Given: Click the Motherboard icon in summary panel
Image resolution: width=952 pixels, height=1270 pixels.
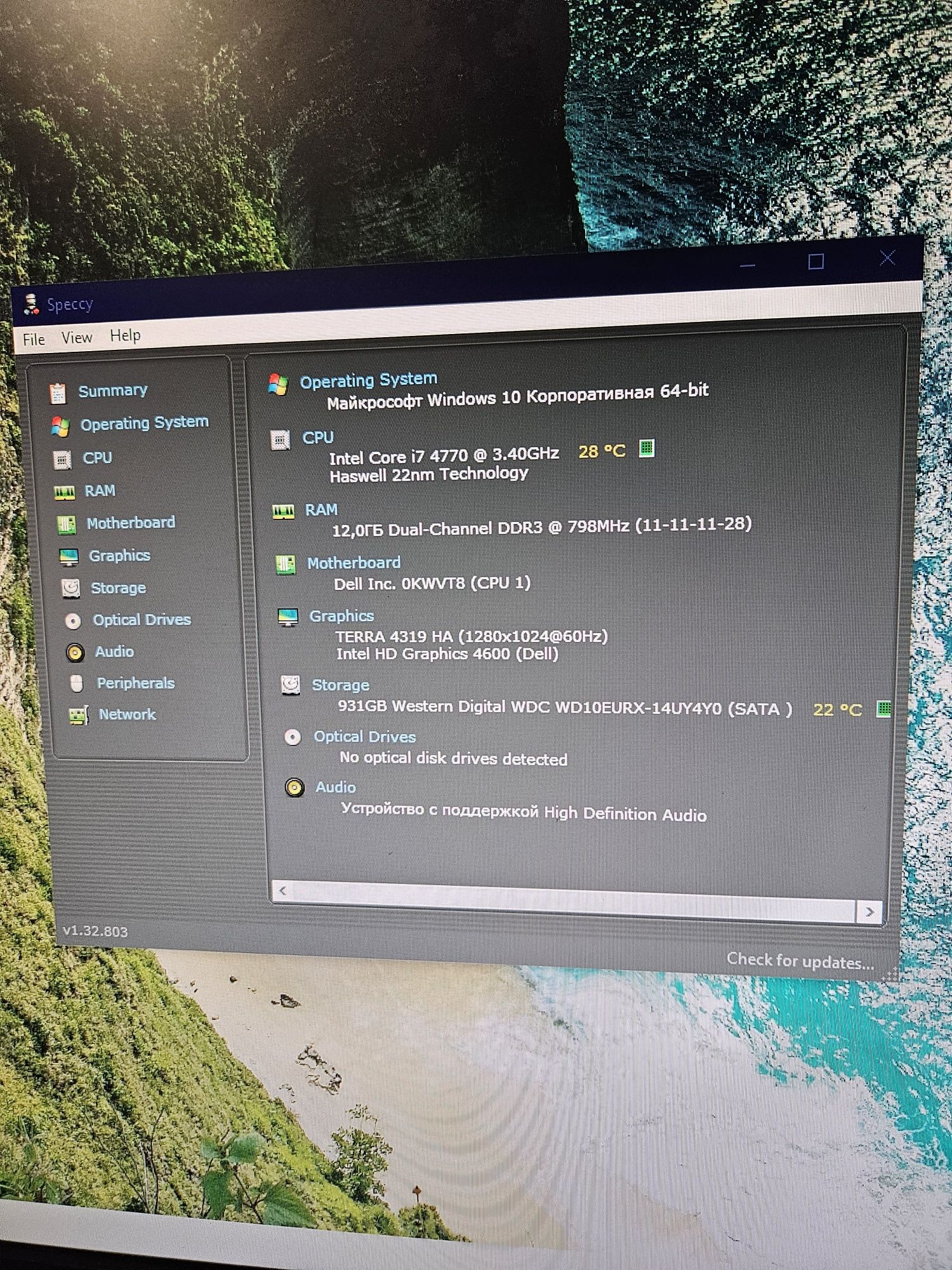Looking at the screenshot, I should (286, 564).
